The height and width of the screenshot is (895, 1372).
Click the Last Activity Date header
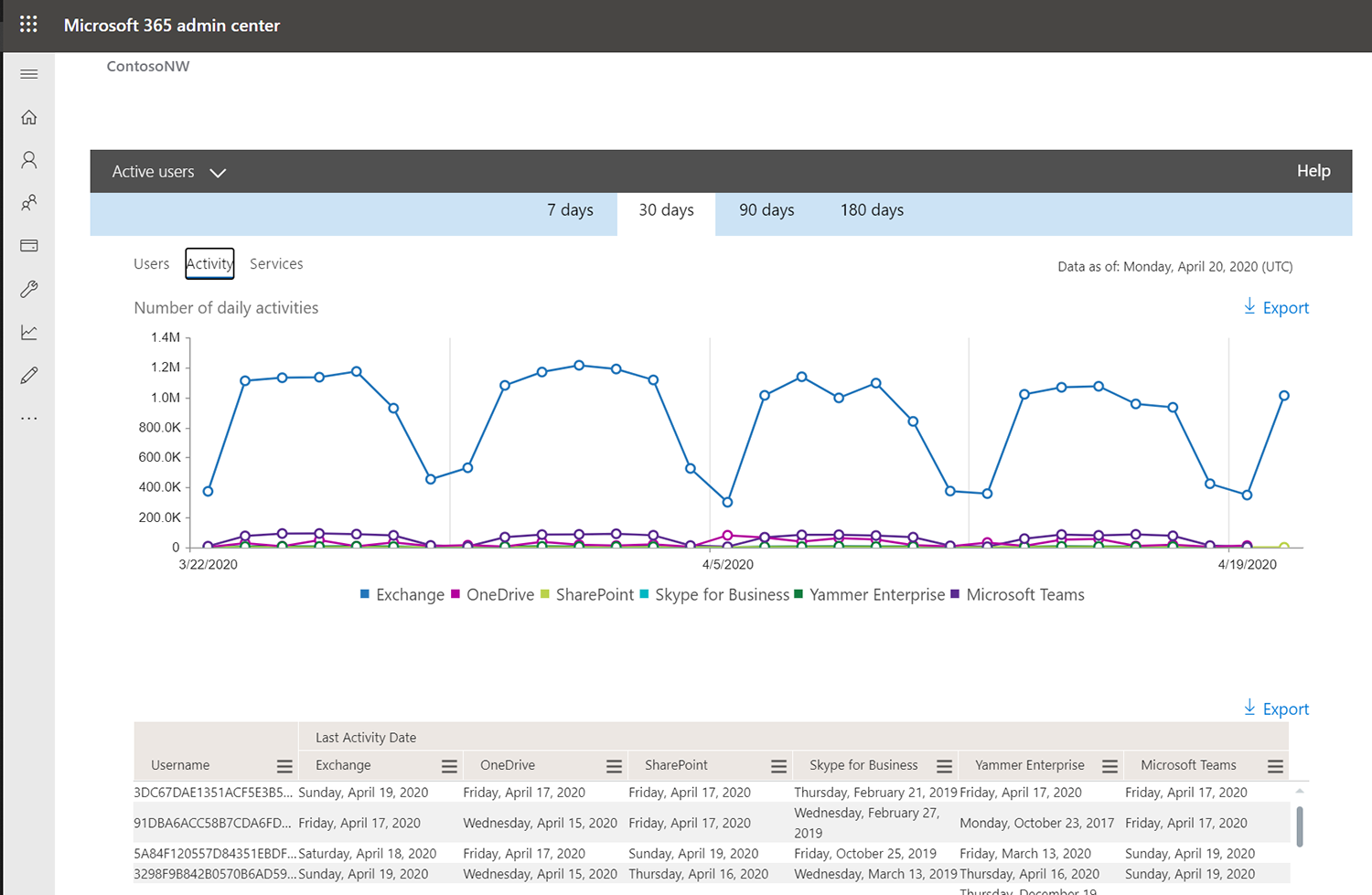pyautogui.click(x=366, y=738)
